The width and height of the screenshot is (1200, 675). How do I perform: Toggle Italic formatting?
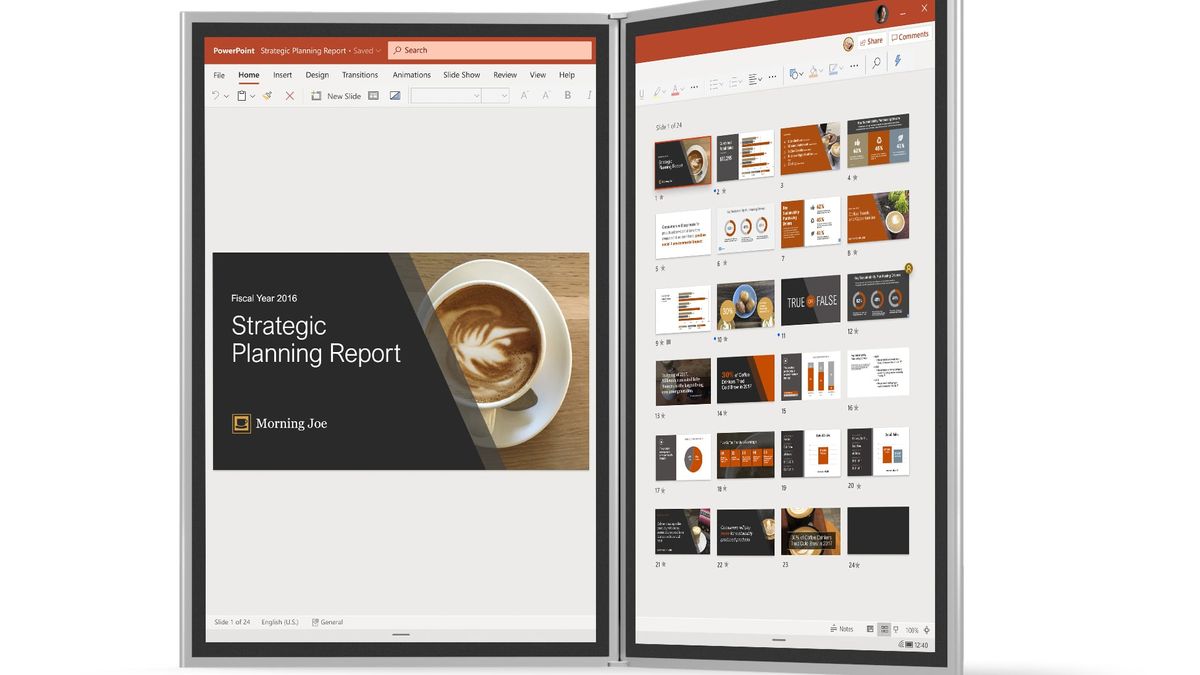click(x=589, y=94)
